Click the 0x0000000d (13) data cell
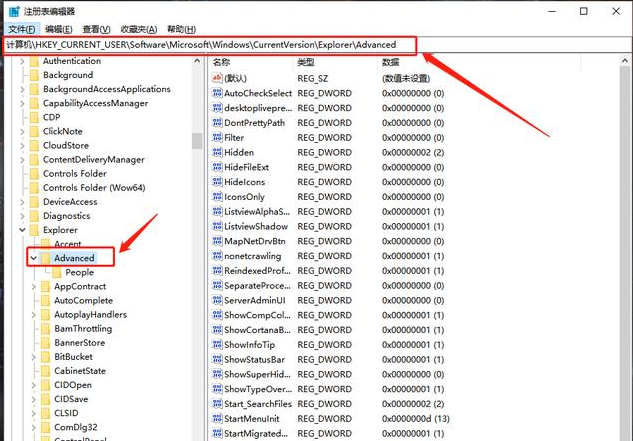This screenshot has width=633, height=441. [x=416, y=419]
